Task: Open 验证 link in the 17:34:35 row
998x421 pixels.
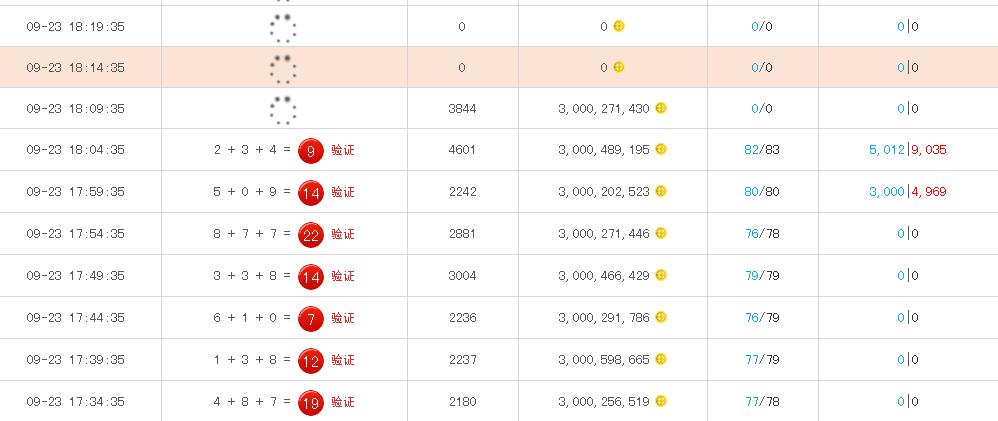Action: (343, 402)
